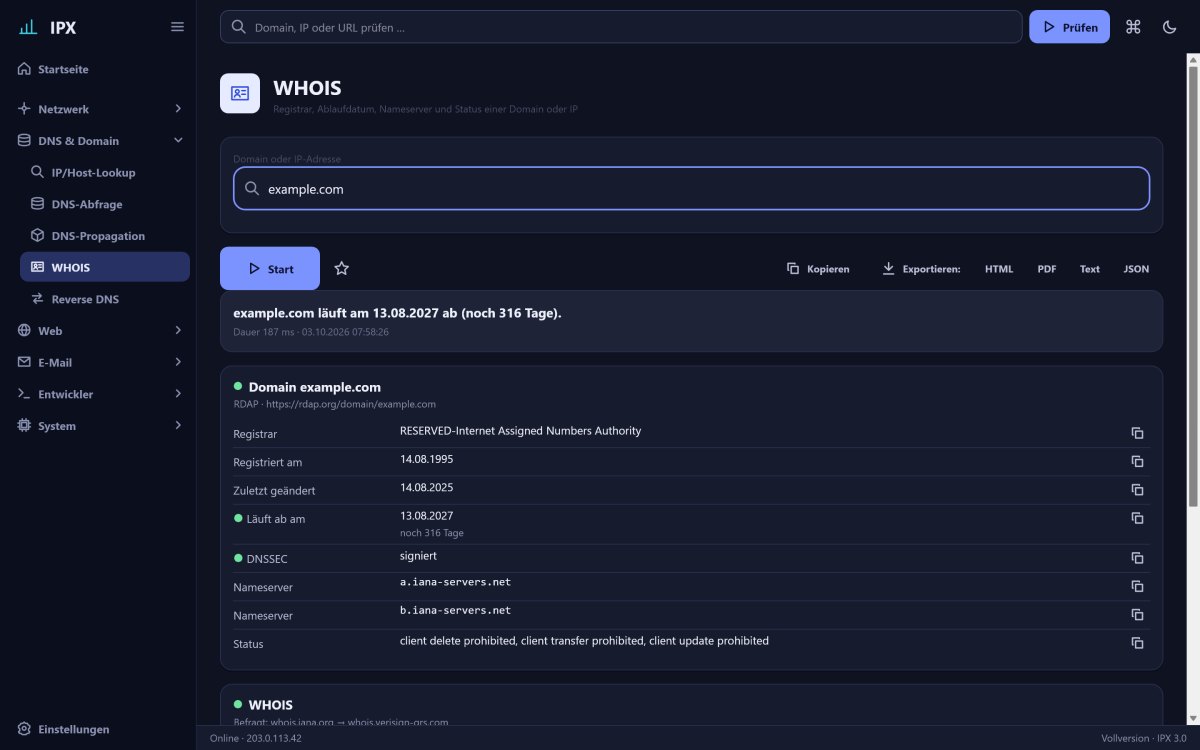Click the expiry summary text for example.com
This screenshot has height=750, width=1200.
(397, 313)
